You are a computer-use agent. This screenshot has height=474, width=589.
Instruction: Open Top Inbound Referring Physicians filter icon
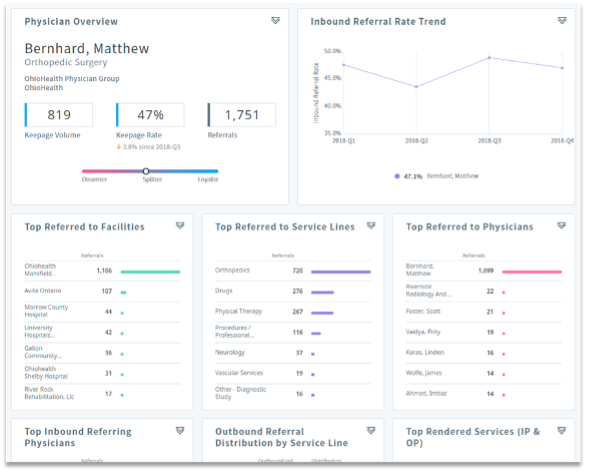pos(180,431)
